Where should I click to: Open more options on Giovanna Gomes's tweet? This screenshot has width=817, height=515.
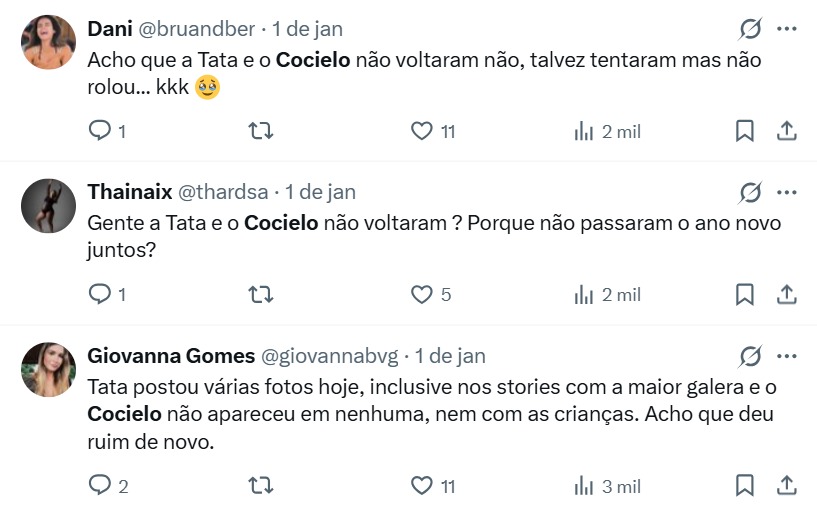click(x=787, y=356)
